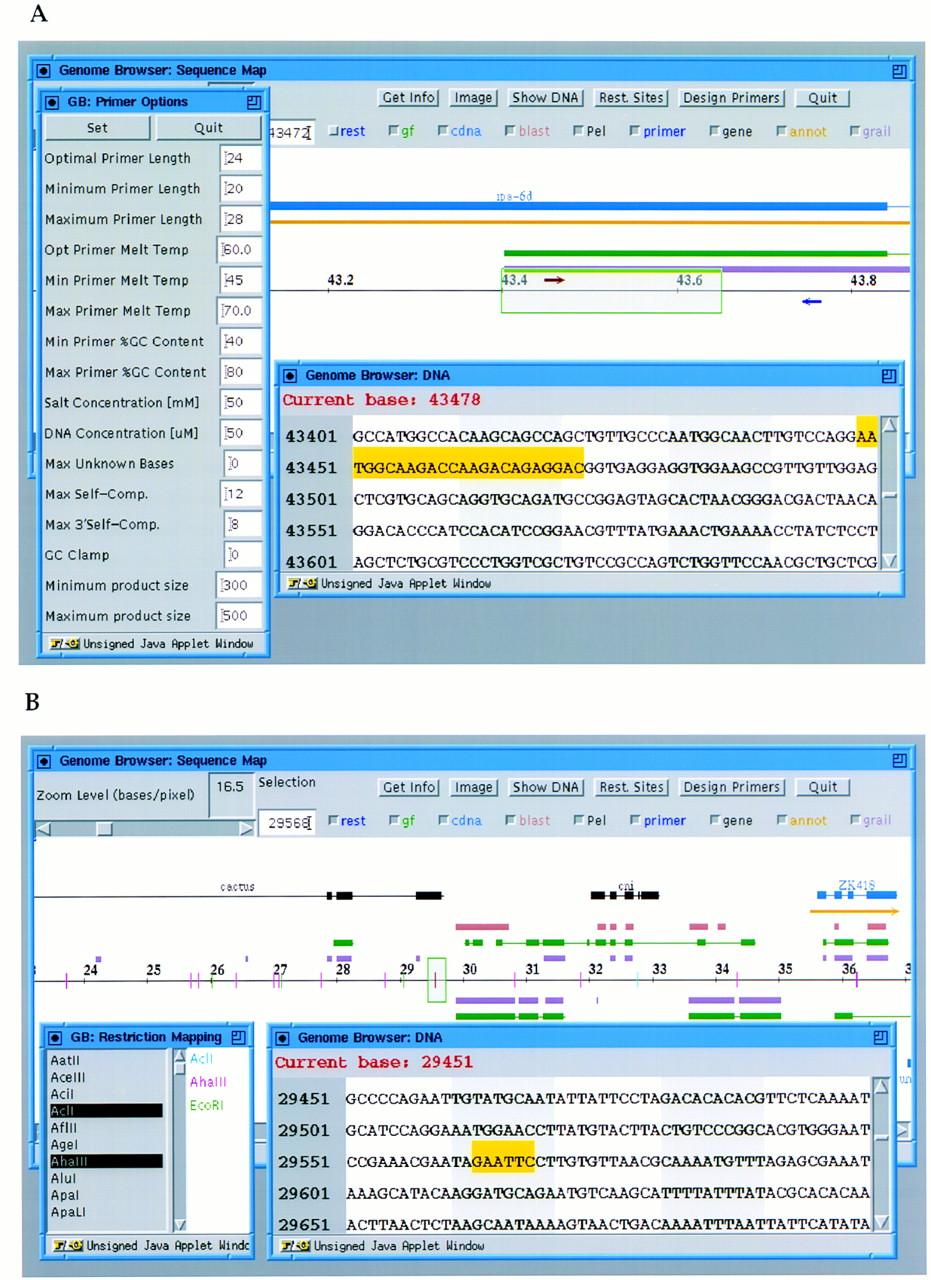931x1280 pixels.
Task: Toggle the gene checkbox in panel B
Action: 714,820
